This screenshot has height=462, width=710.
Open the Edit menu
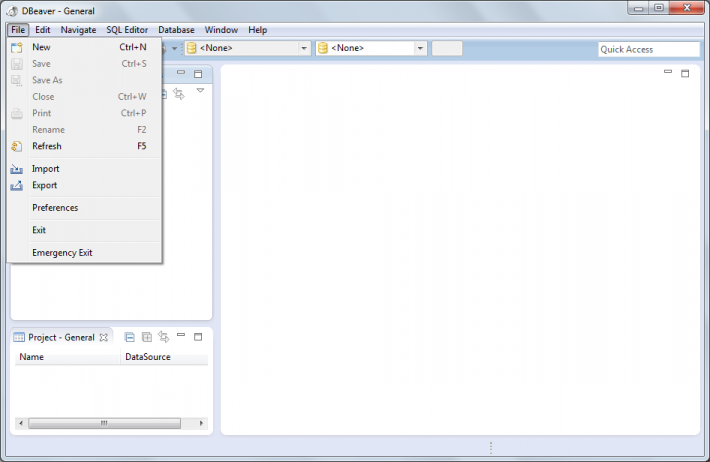(43, 30)
